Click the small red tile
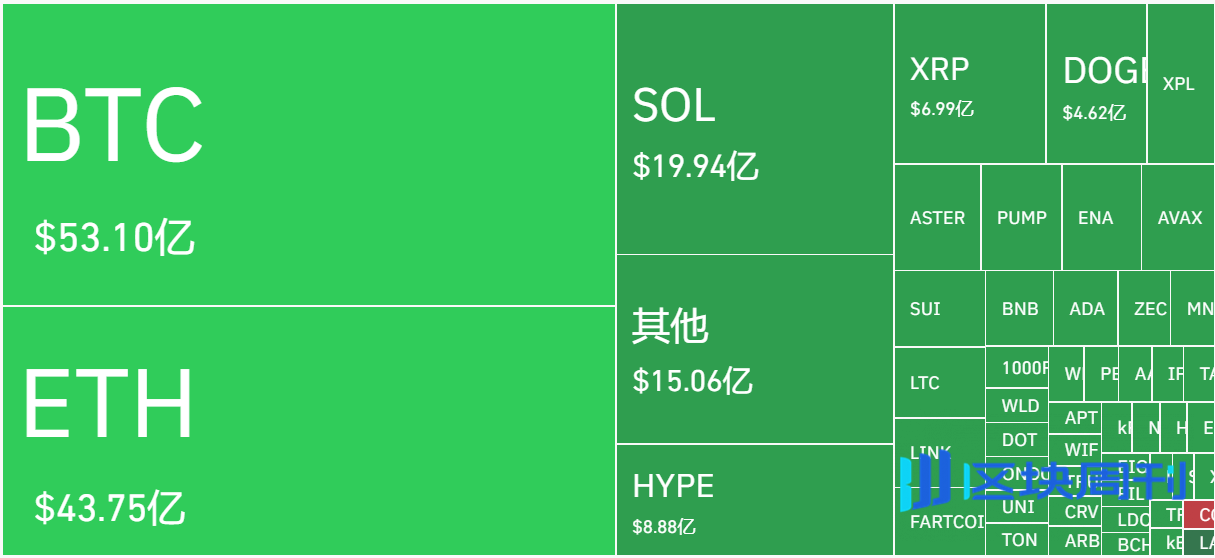 (x=1199, y=516)
